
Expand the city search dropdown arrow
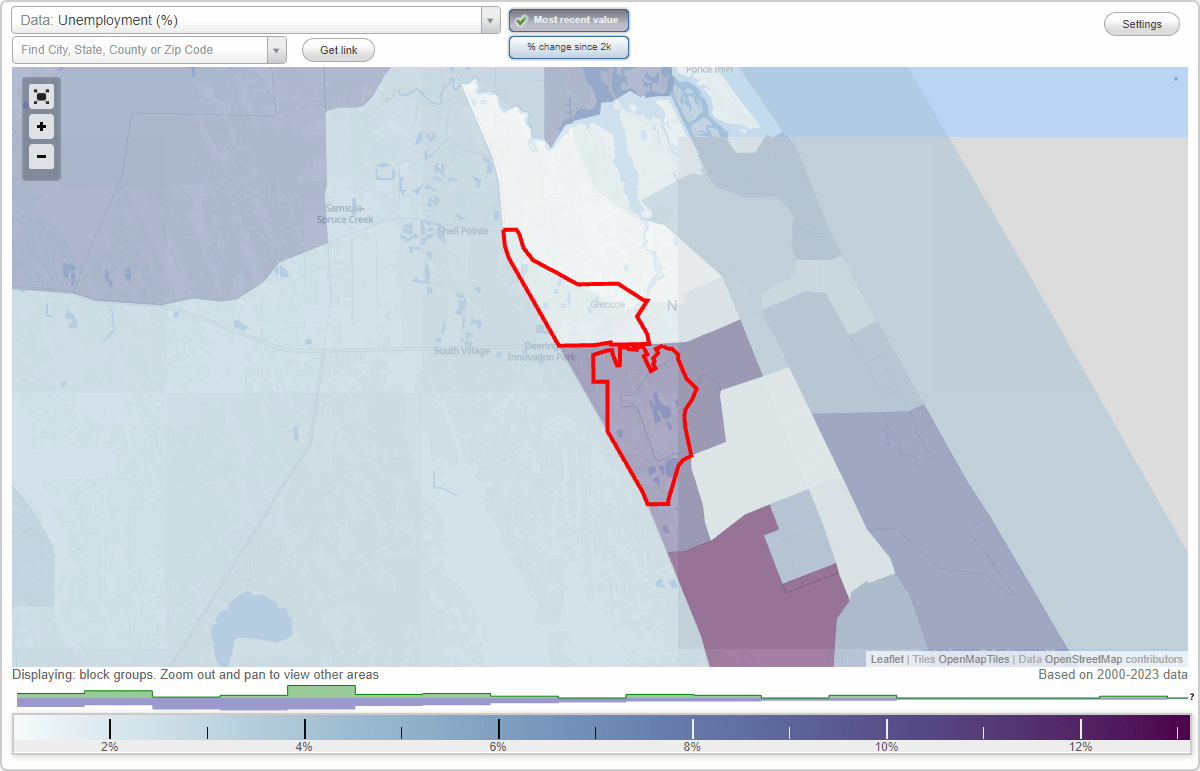tap(277, 49)
